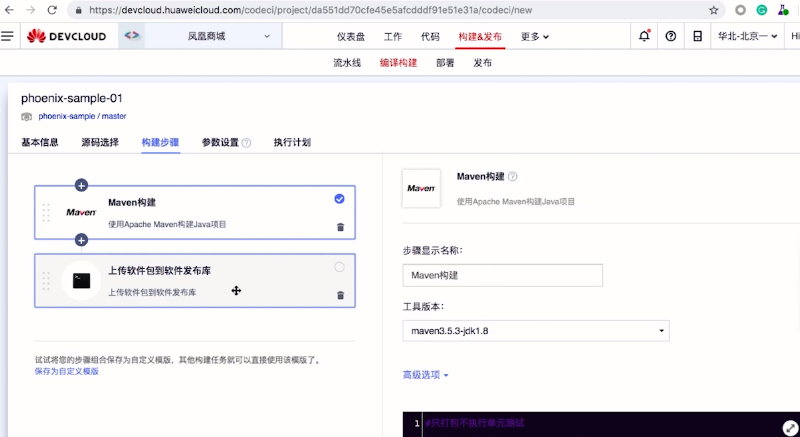800x437 pixels.
Task: Delete the Maven构建 step
Action: (340, 227)
